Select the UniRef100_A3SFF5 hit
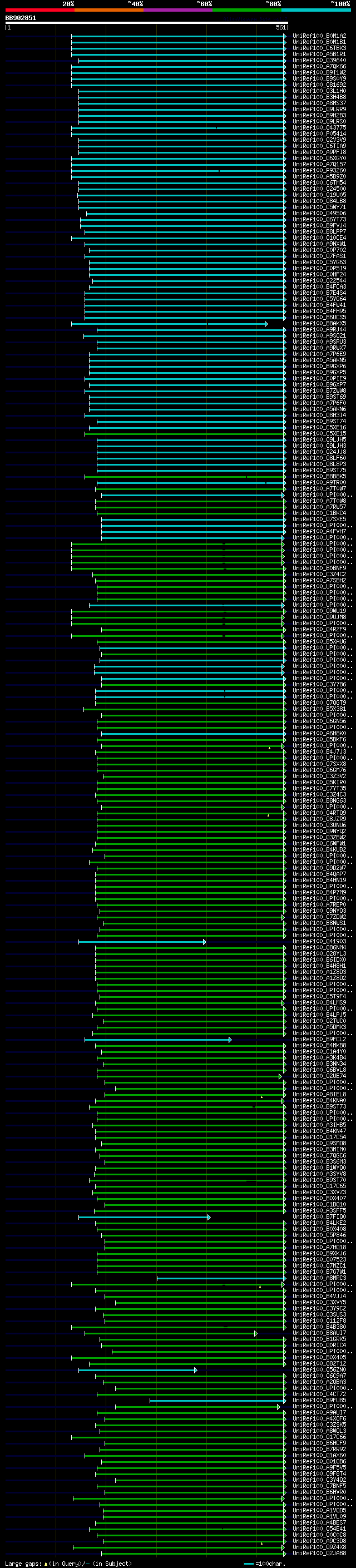Image resolution: width=356 pixels, height=1568 pixels. click(319, 1211)
